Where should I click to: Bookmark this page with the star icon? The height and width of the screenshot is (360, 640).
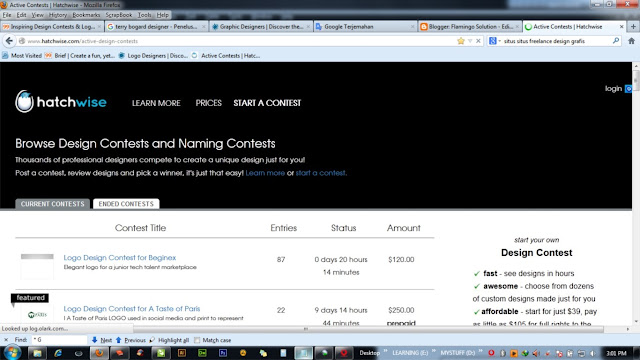click(x=461, y=41)
